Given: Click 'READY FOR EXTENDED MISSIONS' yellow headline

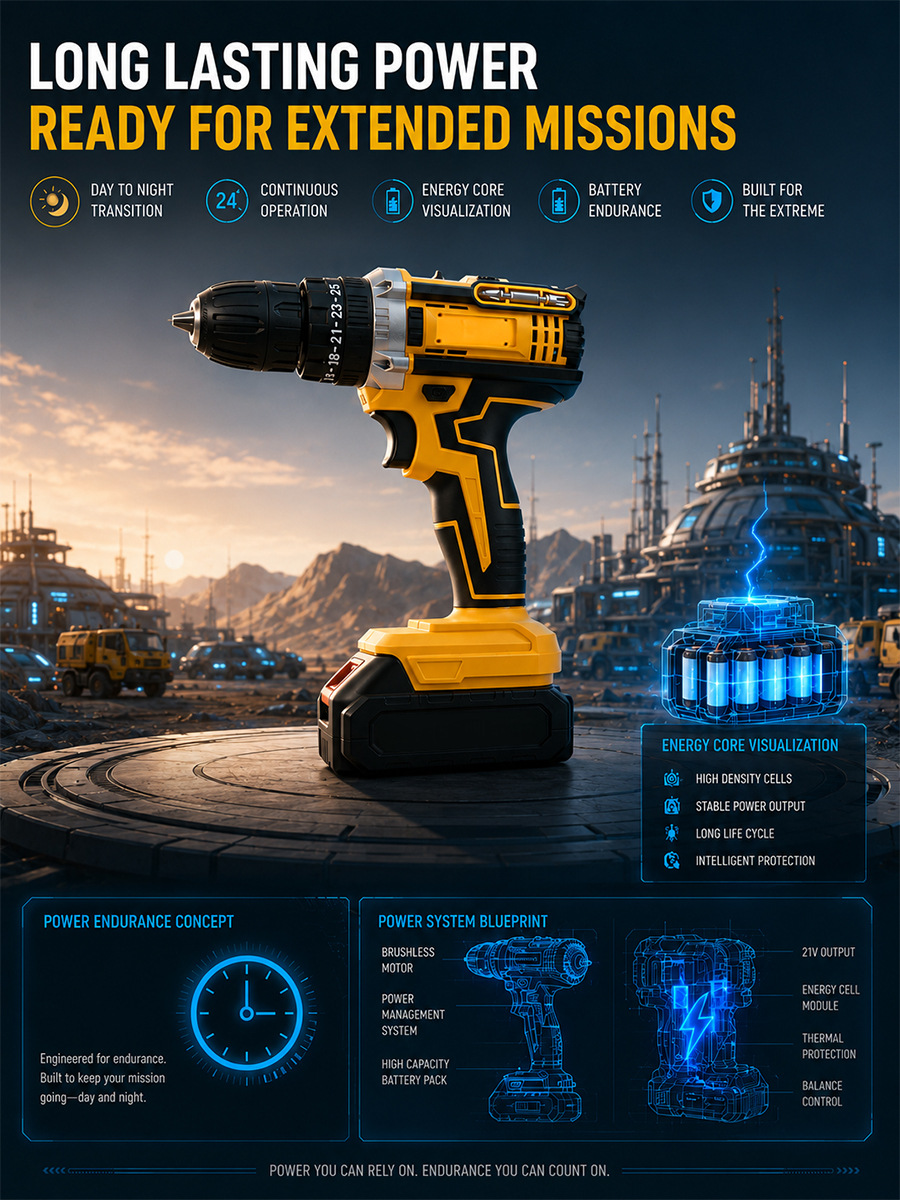Looking at the screenshot, I should (x=382, y=127).
